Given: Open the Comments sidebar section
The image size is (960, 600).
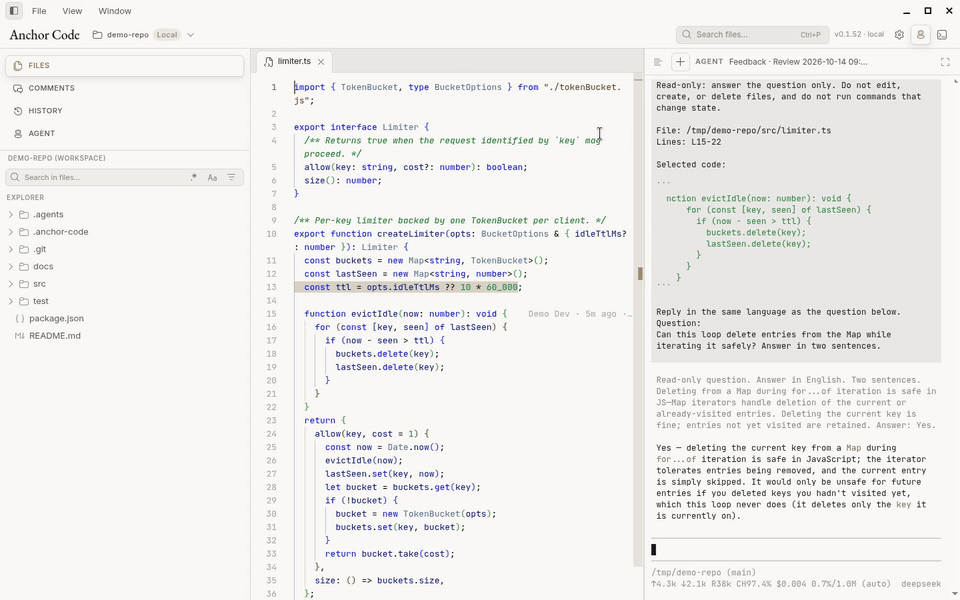Looking at the screenshot, I should coord(124,88).
